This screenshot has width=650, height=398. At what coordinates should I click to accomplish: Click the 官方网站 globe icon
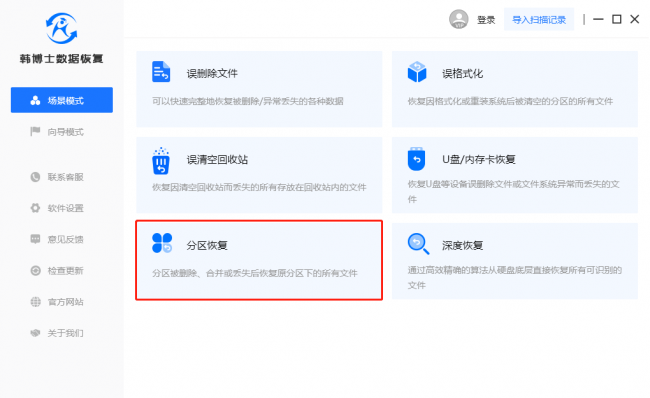click(x=36, y=302)
